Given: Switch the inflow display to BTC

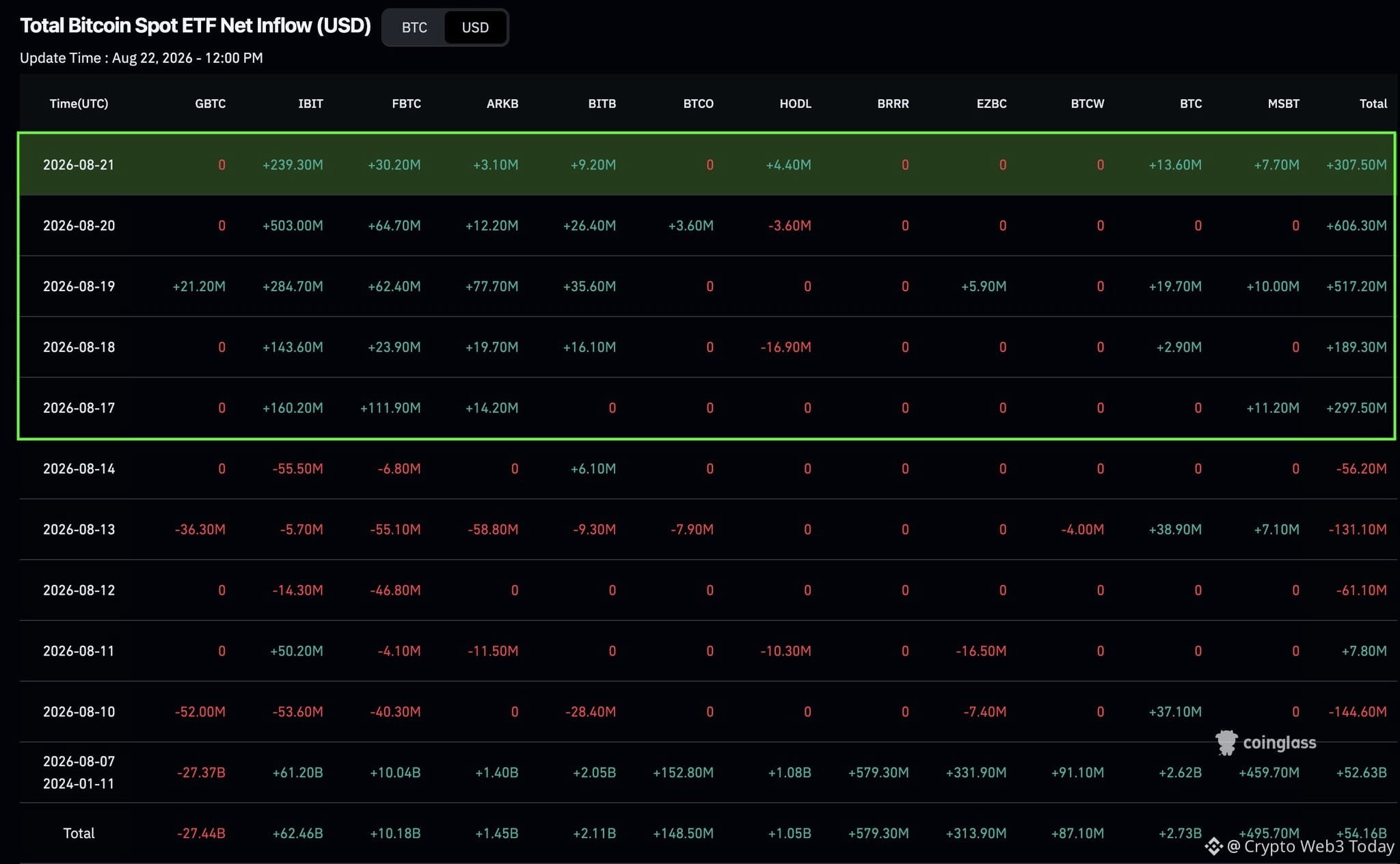Looking at the screenshot, I should [x=414, y=27].
